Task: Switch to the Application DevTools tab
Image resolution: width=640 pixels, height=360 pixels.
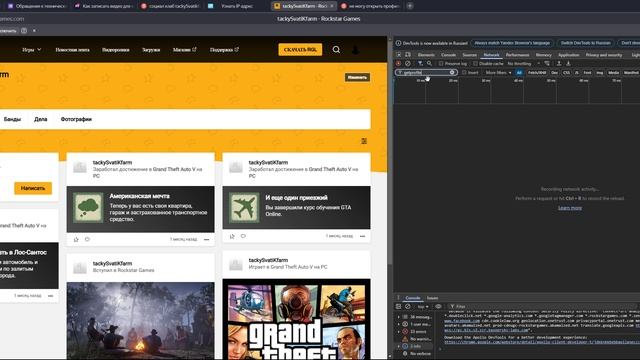Action: click(568, 55)
